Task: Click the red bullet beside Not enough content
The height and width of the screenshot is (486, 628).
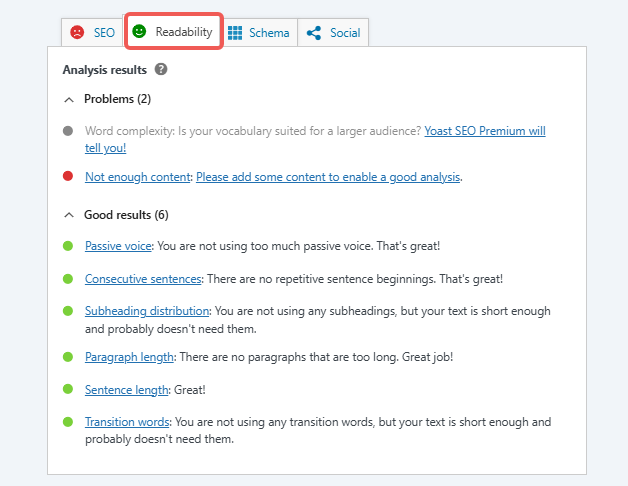Action: tap(68, 177)
